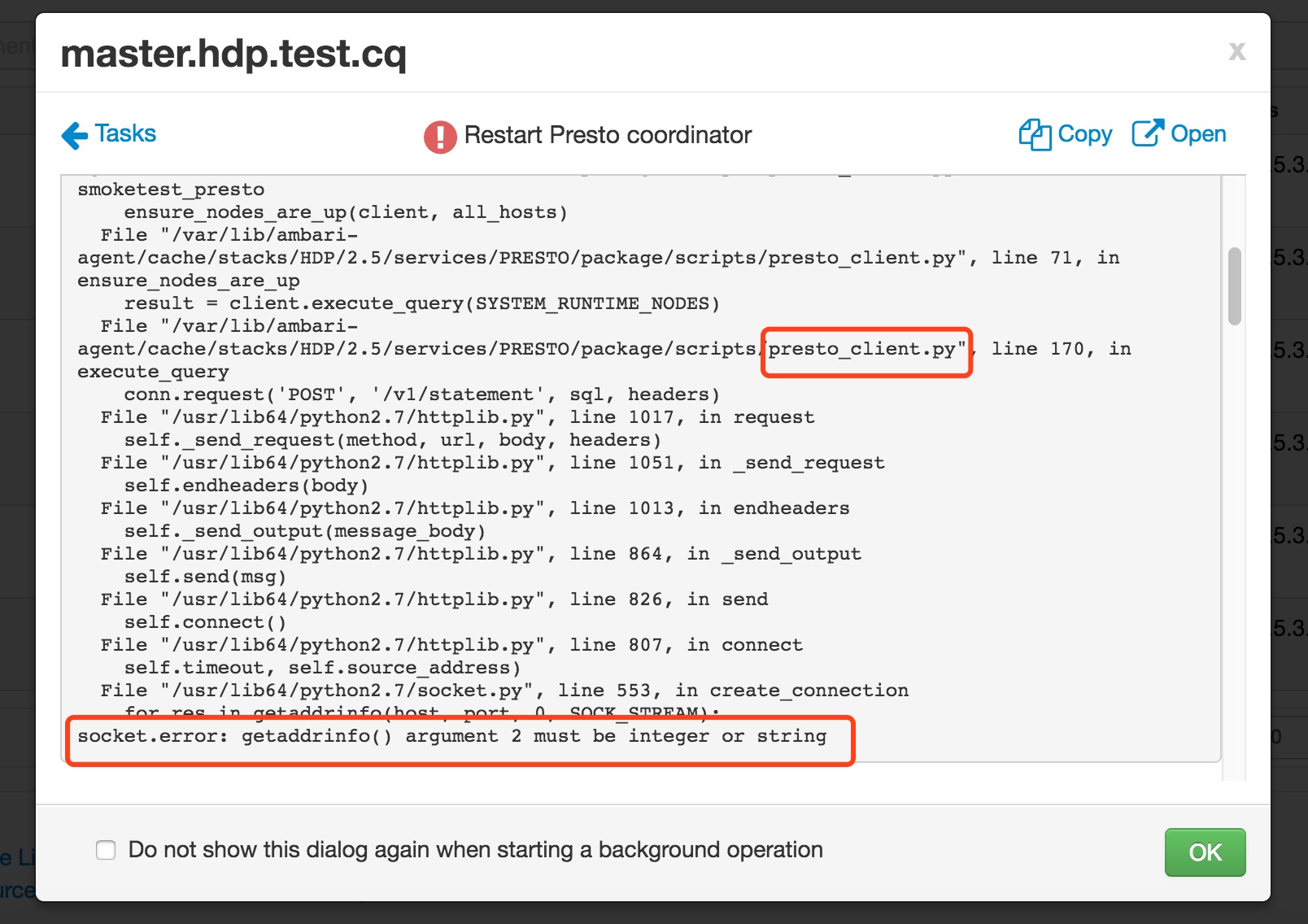Click the 'self.send(msg)' line
Viewport: 1308px width, 924px height.
(x=205, y=577)
